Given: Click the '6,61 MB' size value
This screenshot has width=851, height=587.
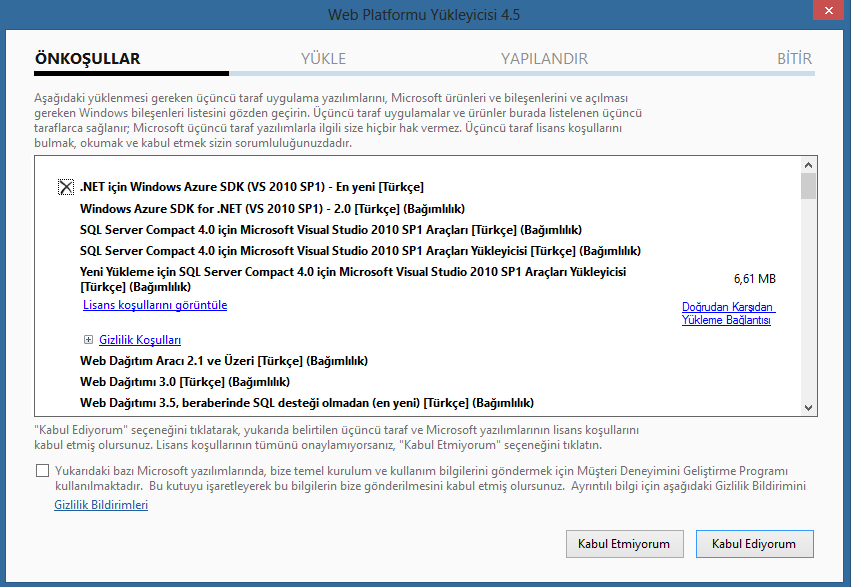Looking at the screenshot, I should coord(754,279).
